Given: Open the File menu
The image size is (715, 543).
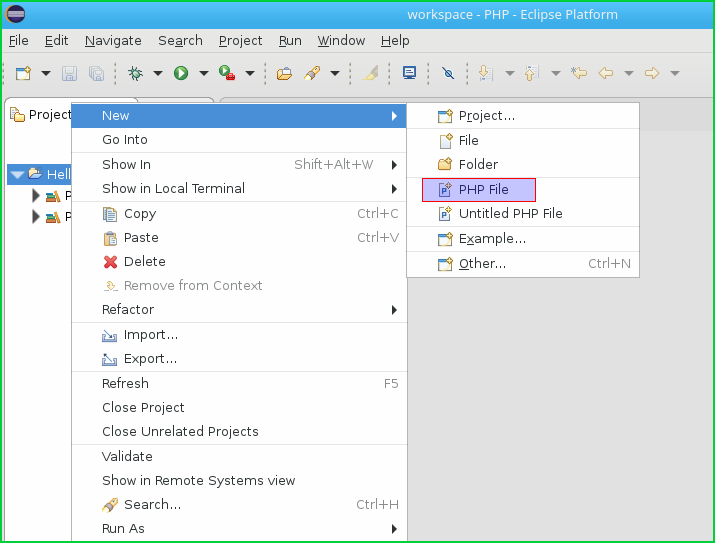Looking at the screenshot, I should 19,41.
